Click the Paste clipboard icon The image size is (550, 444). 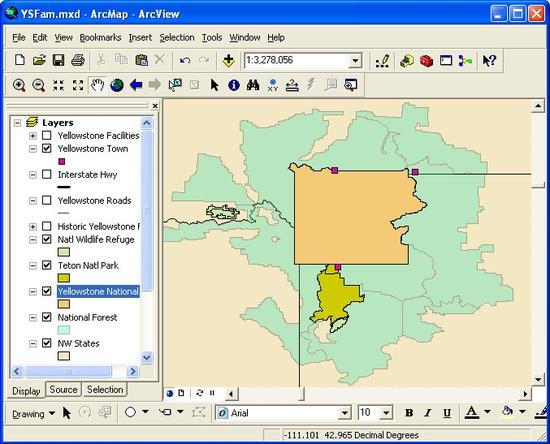(x=141, y=60)
